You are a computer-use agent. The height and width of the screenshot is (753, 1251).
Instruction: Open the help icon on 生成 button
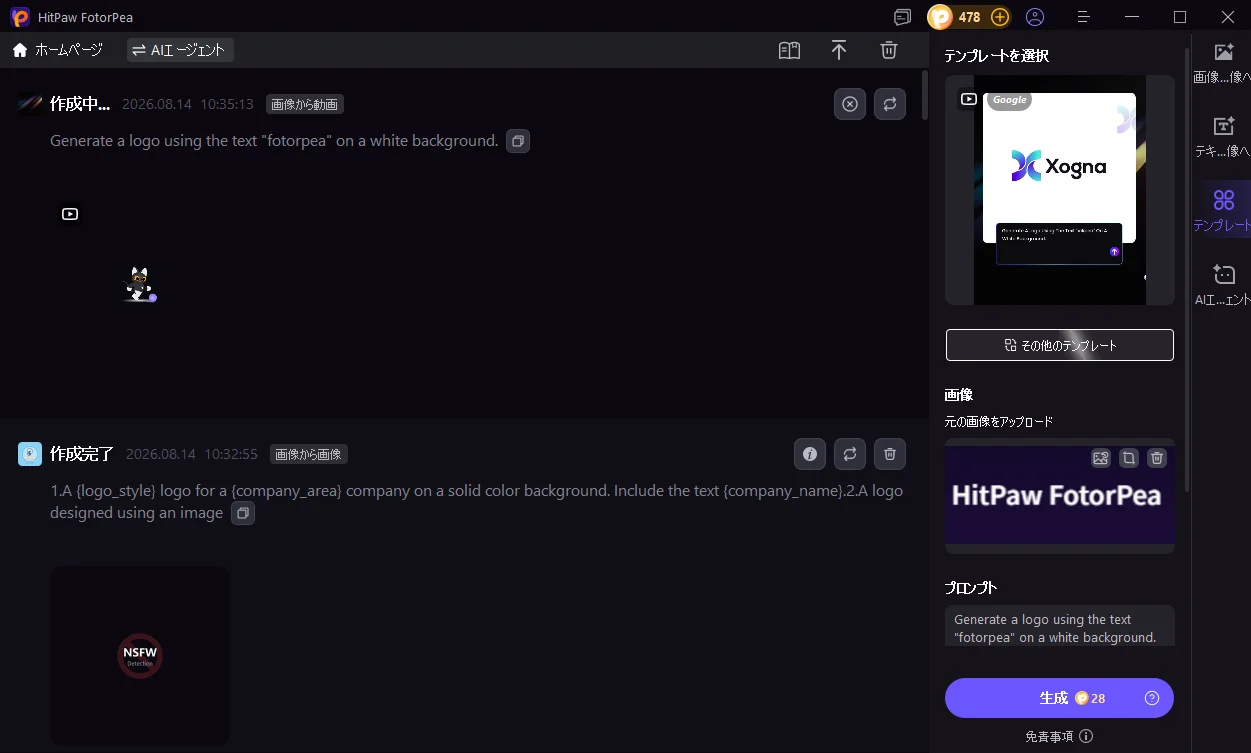pos(1152,698)
